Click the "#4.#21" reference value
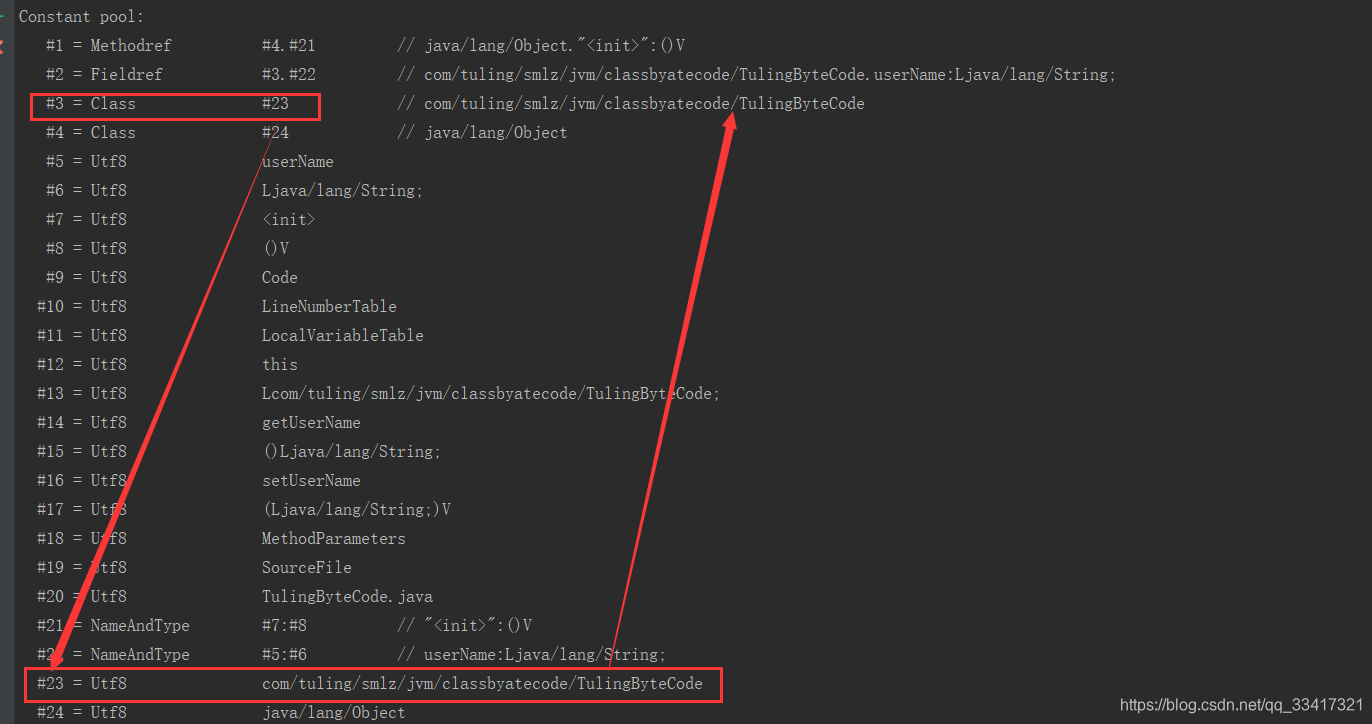Screen dimensions: 1372x724 (289, 46)
